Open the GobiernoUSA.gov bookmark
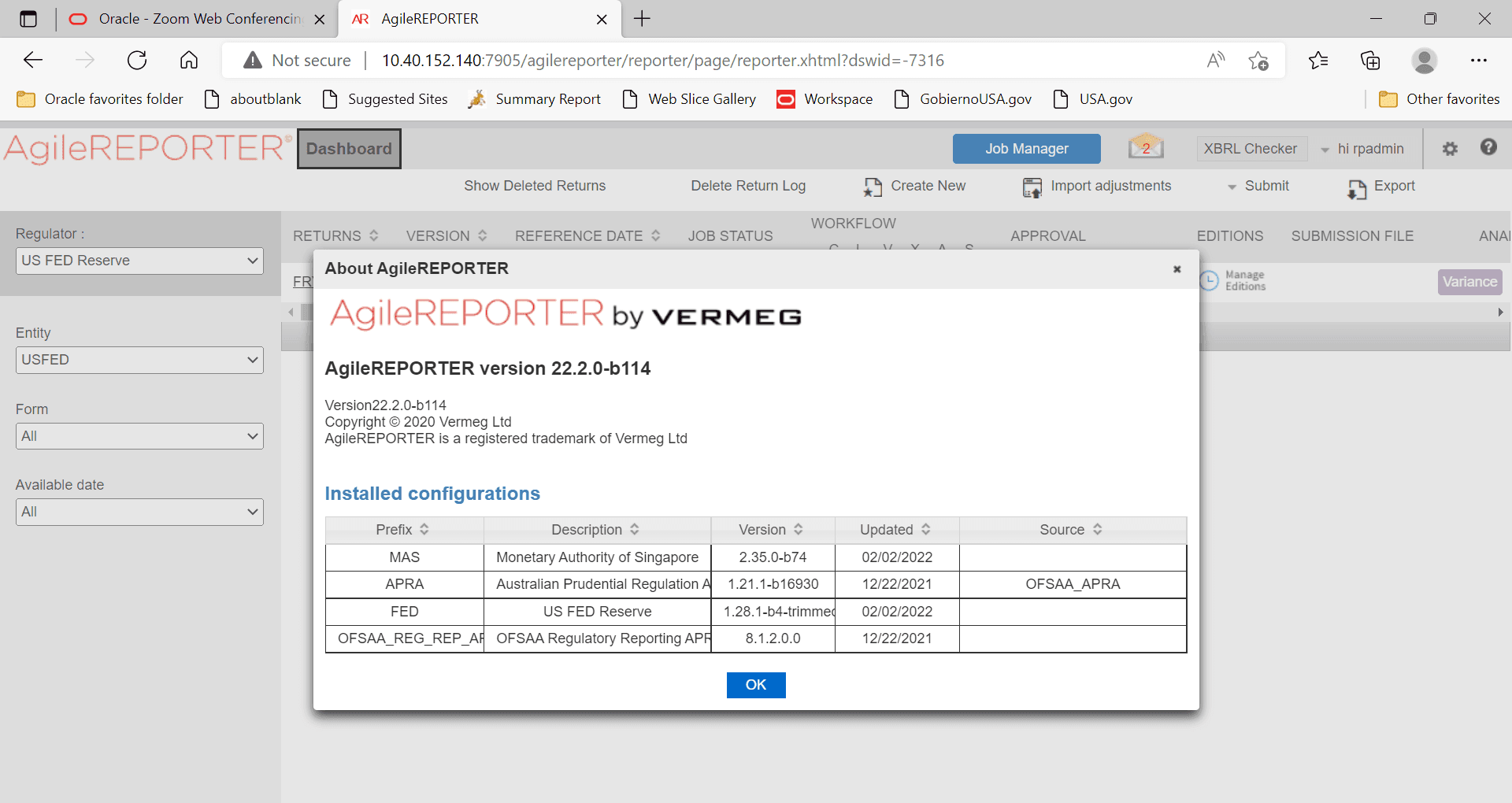 click(963, 99)
